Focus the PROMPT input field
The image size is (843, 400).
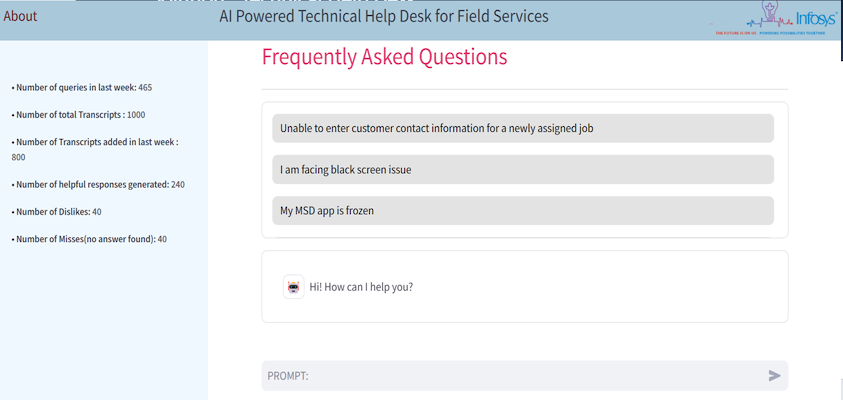(x=525, y=375)
